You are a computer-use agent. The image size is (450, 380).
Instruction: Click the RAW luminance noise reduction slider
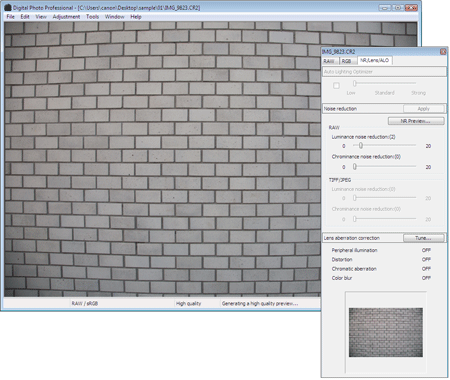pyautogui.click(x=385, y=146)
